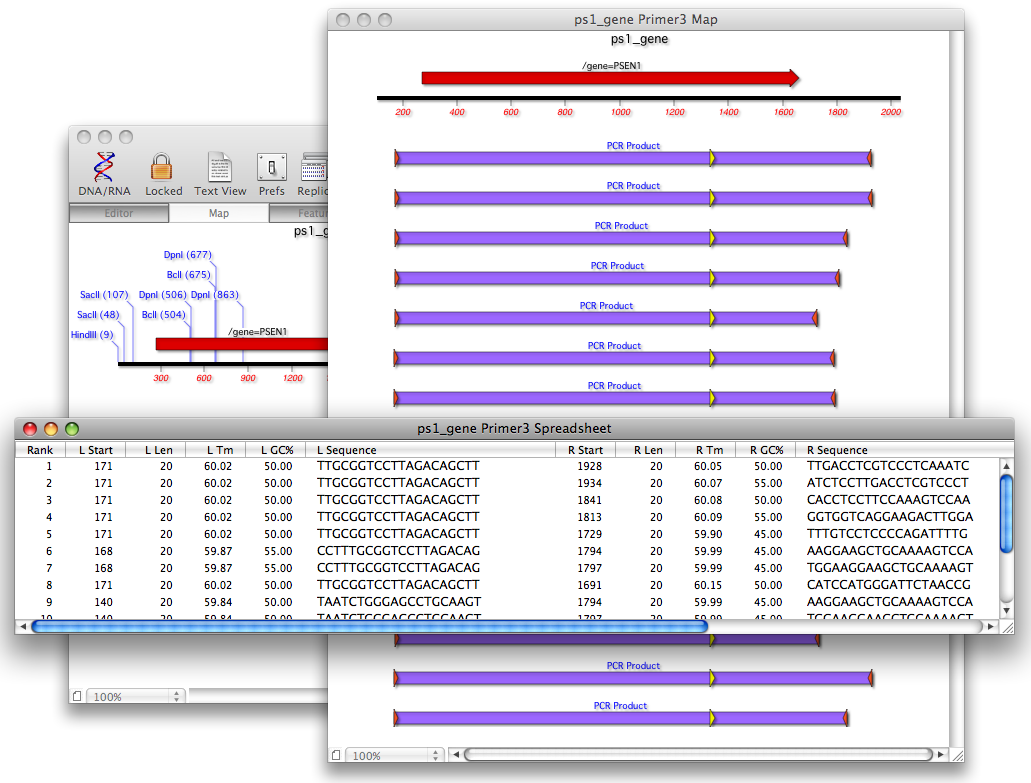Select the DpnI (677) enzyme label

[188, 254]
